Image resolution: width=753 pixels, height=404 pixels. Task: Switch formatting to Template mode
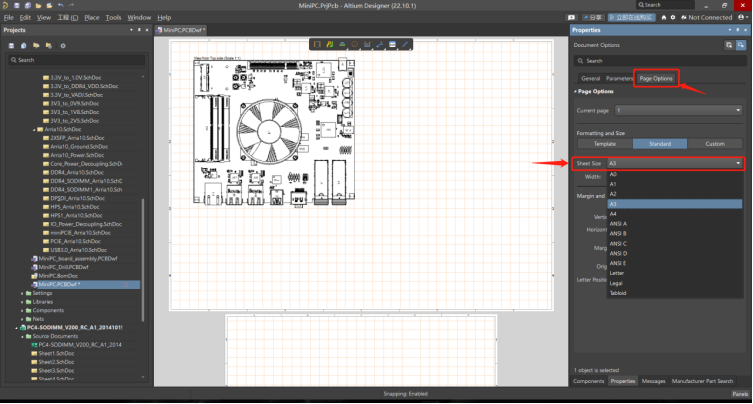(605, 144)
